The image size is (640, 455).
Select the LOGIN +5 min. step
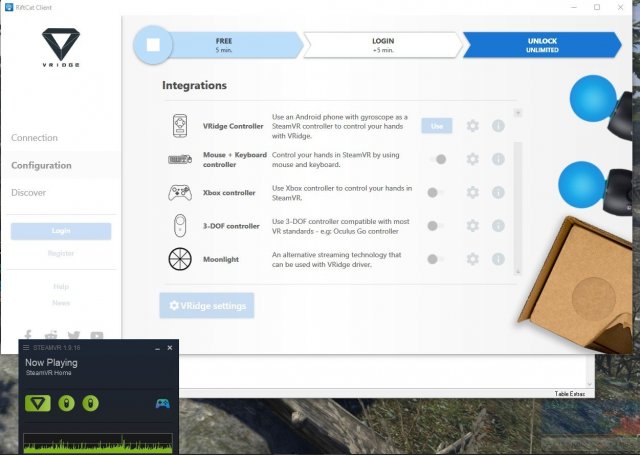383,45
